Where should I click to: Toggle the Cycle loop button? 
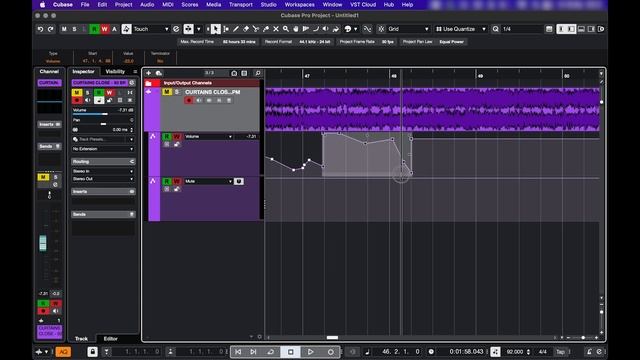coord(271,351)
